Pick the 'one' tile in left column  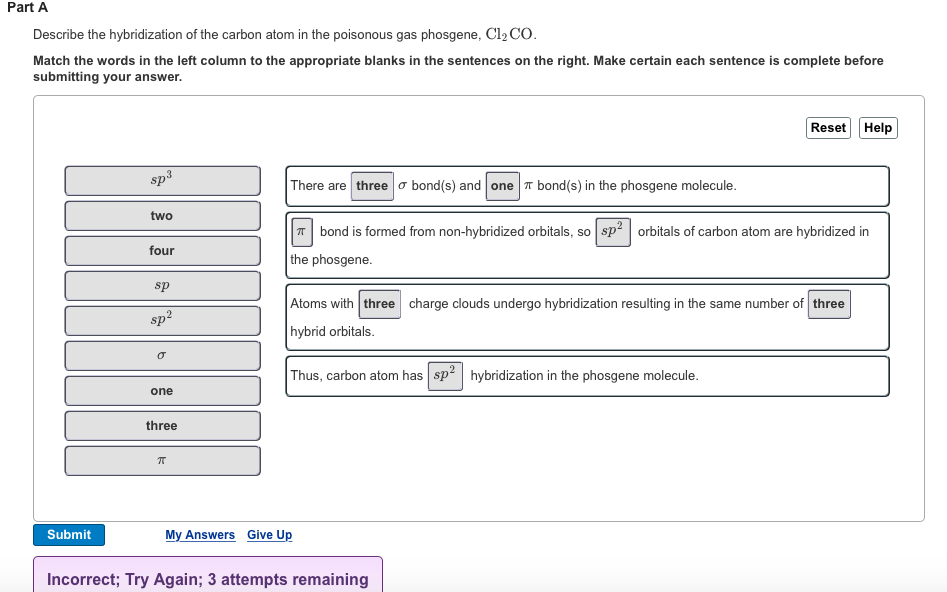pos(162,391)
